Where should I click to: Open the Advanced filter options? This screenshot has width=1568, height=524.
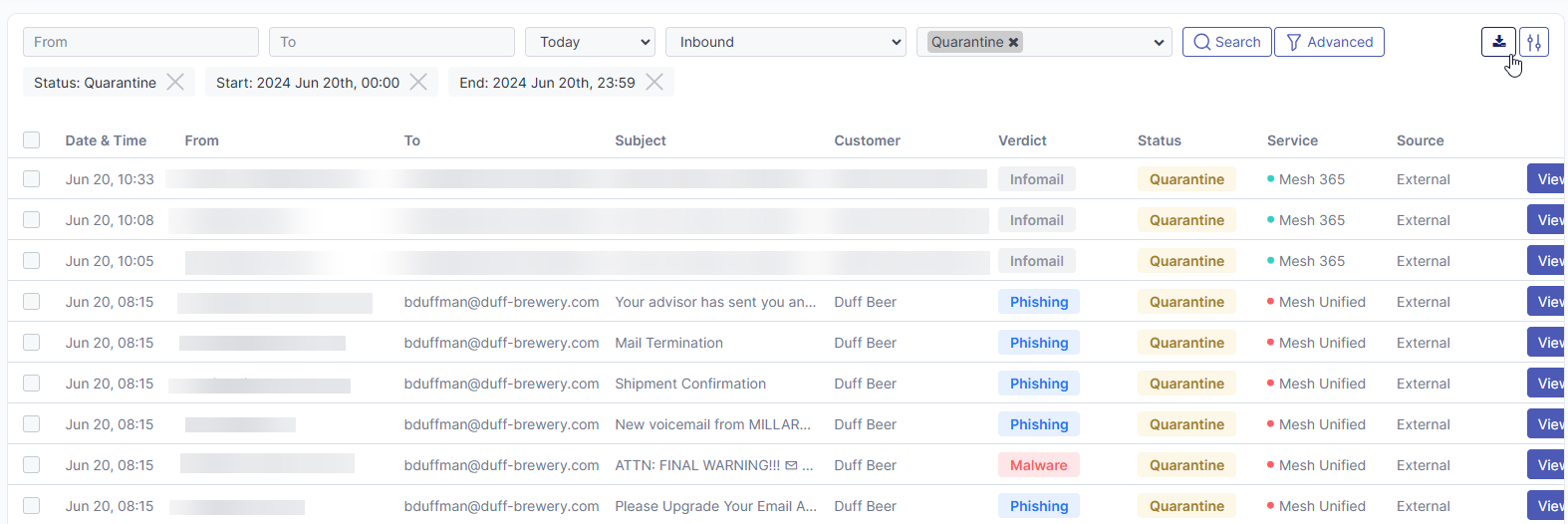click(x=1329, y=42)
